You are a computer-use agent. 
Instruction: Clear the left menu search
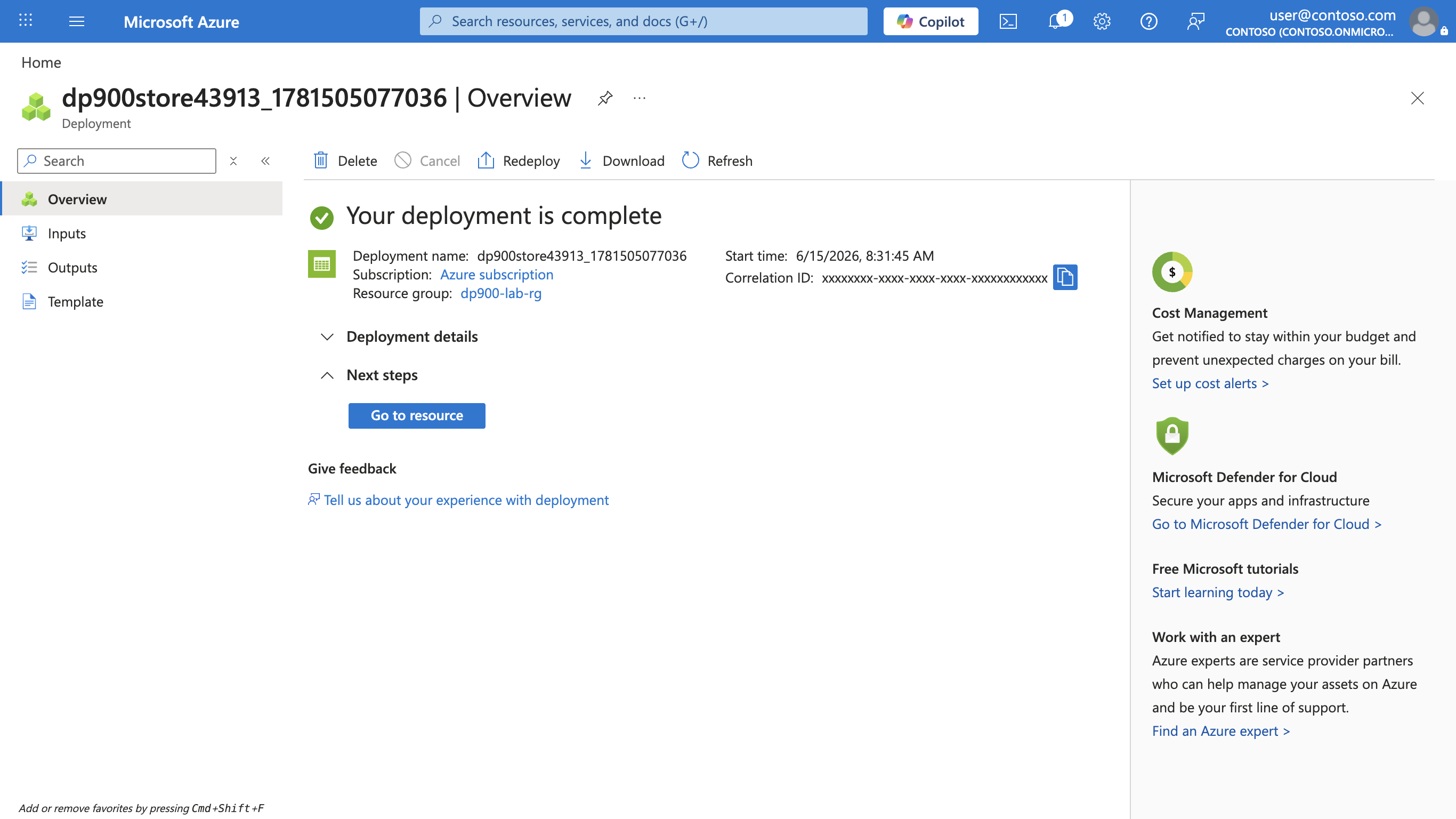pyautogui.click(x=233, y=161)
